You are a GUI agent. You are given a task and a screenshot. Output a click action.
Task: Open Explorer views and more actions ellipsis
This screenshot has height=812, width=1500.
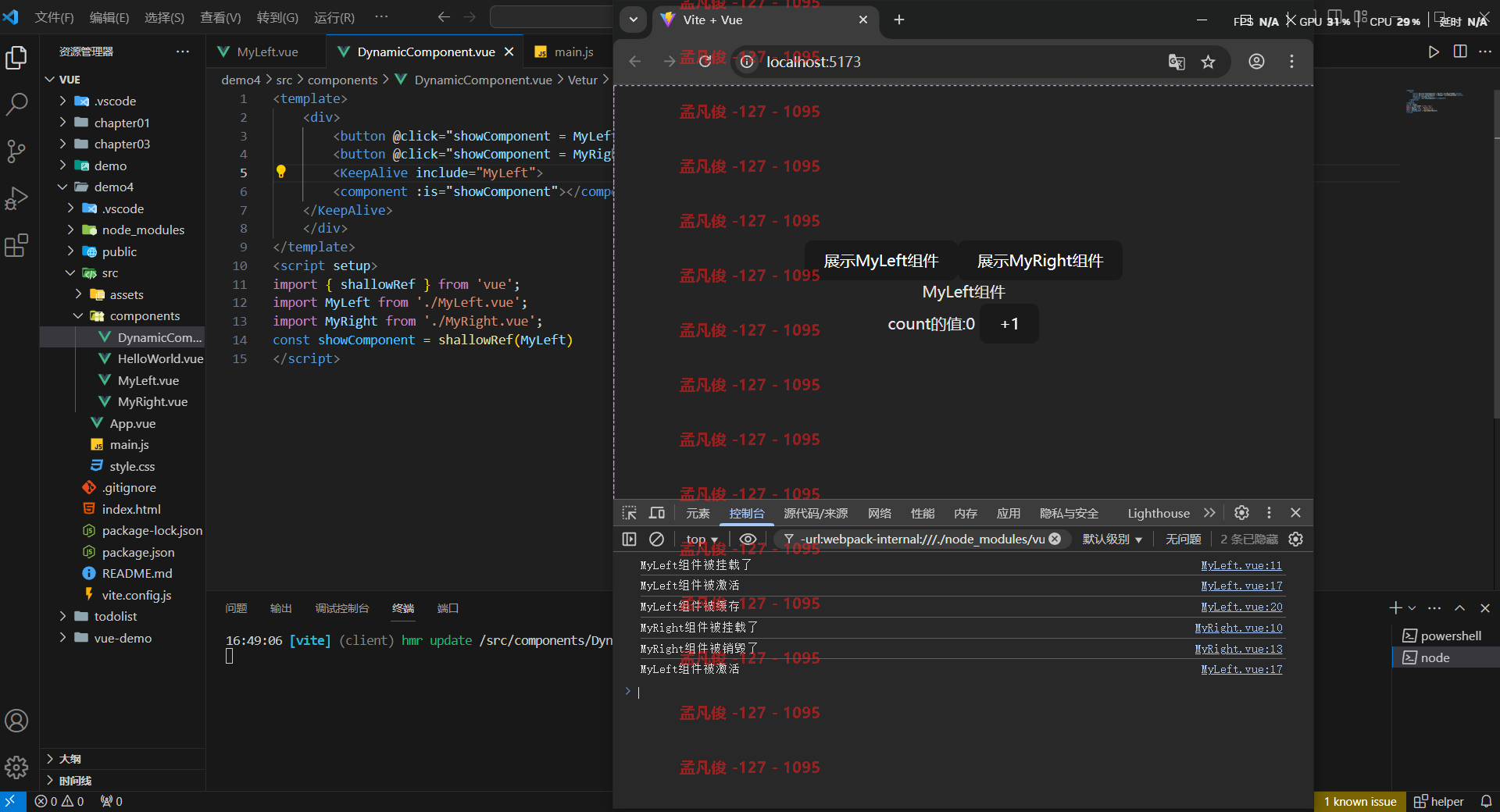(x=183, y=52)
